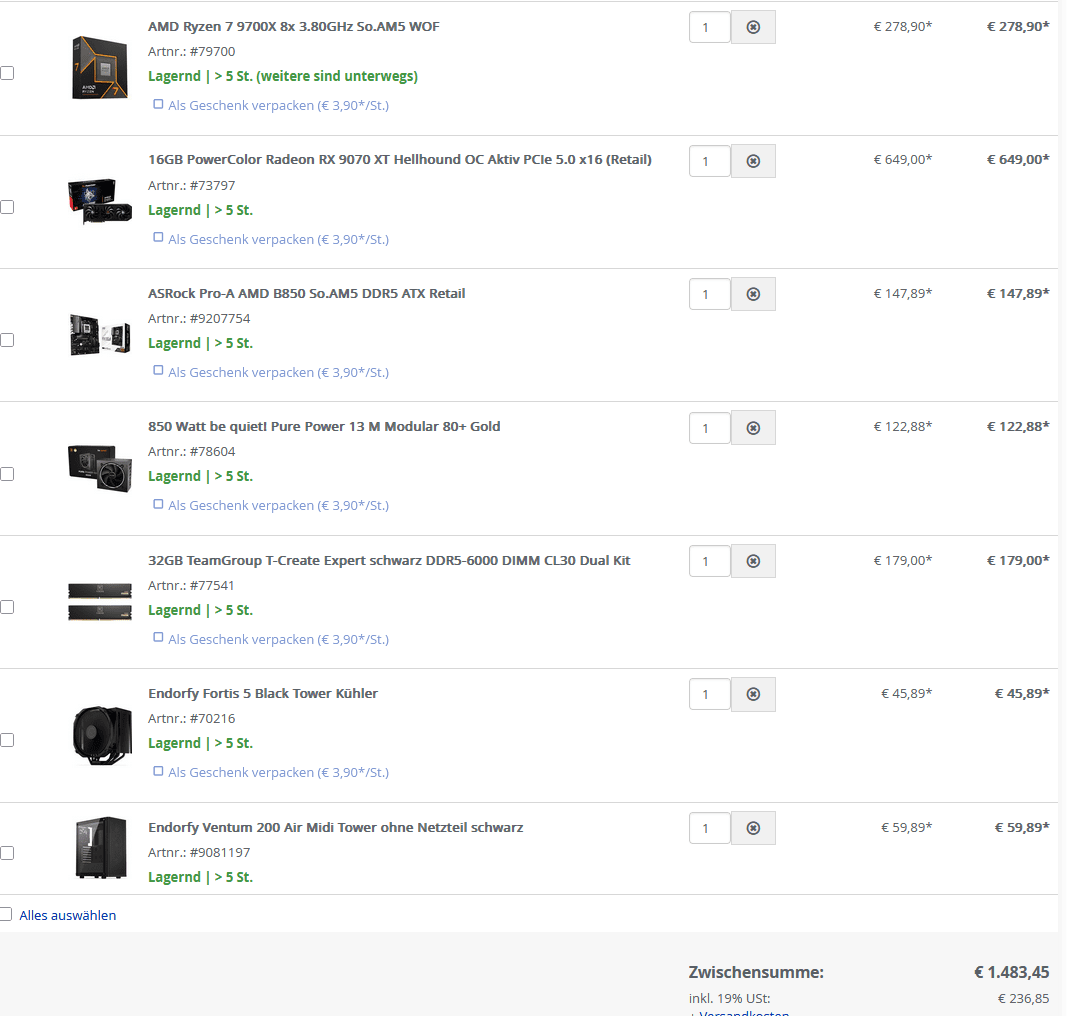Click the bold total € 278,90*
This screenshot has width=1067, height=1016.
coord(1018,27)
